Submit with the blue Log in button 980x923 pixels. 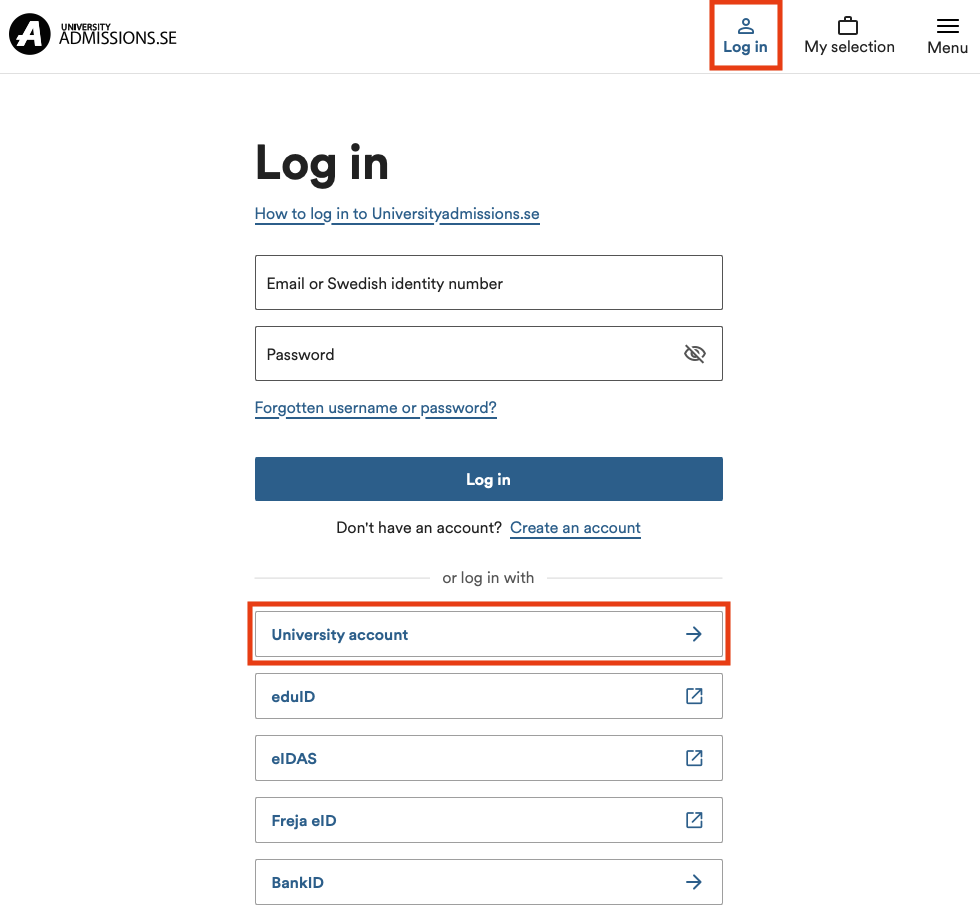pyautogui.click(x=489, y=479)
